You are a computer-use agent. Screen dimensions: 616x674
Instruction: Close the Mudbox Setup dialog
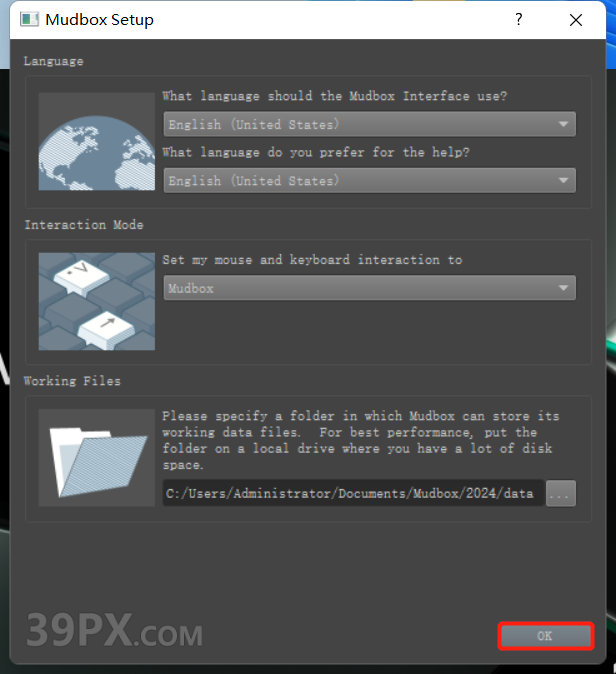(576, 20)
